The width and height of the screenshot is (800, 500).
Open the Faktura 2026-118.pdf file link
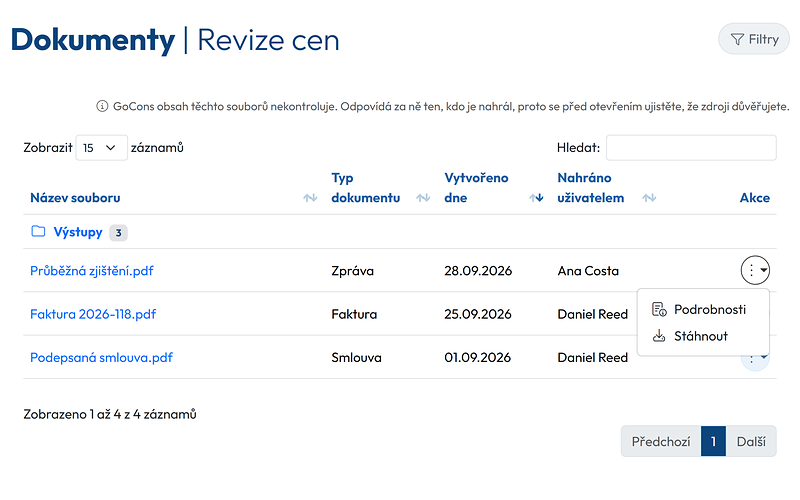click(93, 314)
